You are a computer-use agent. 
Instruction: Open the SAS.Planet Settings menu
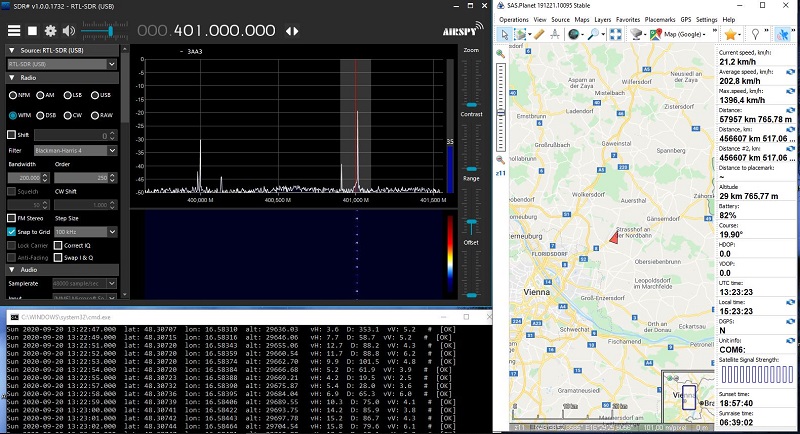[707, 19]
